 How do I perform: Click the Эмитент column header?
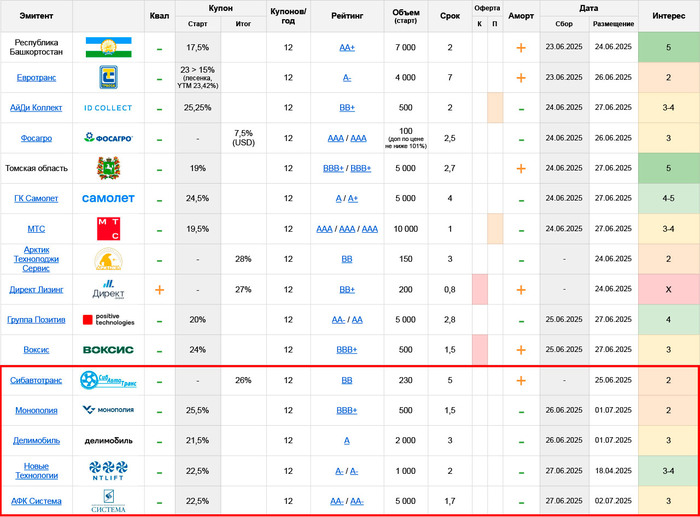tap(36, 16)
